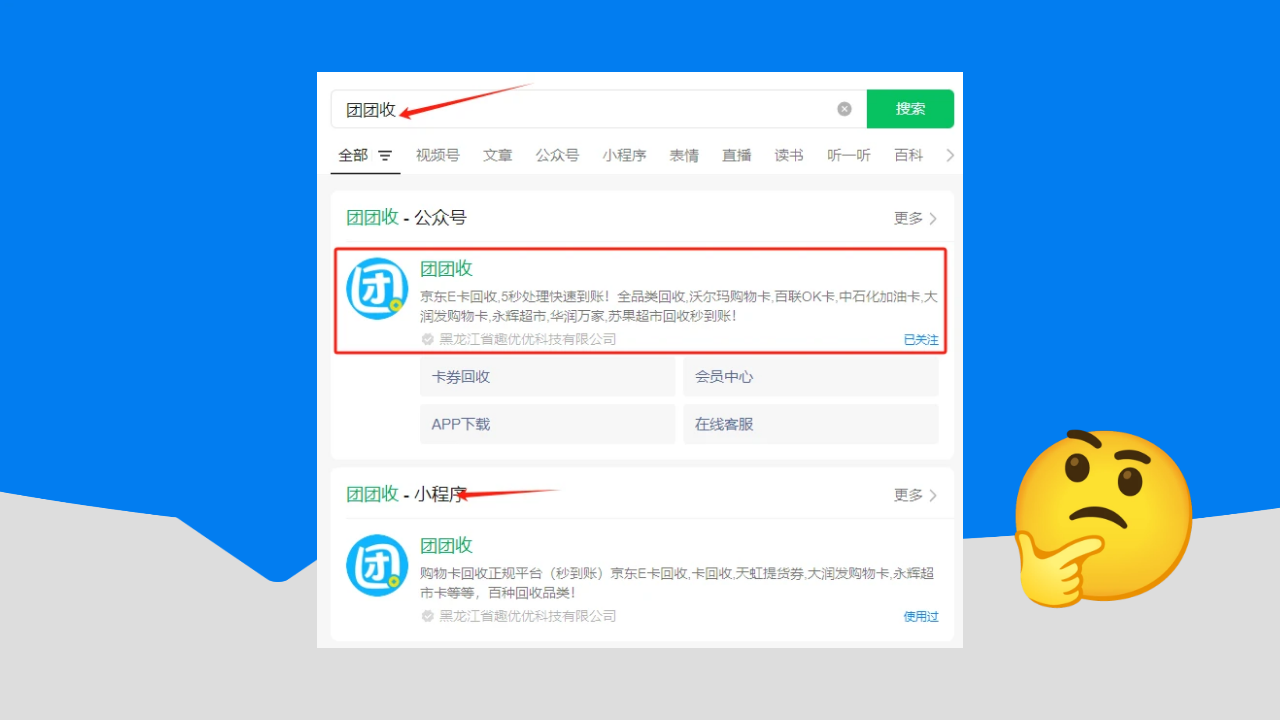This screenshot has height=720, width=1280.
Task: Click the 已关注 status label
Action: click(x=921, y=340)
